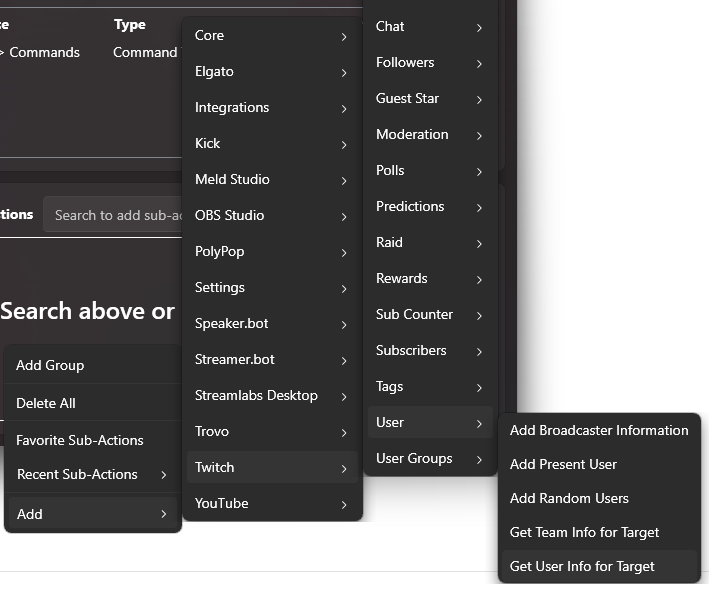Choose Add Random Users
This screenshot has height=591, width=709.
point(599,498)
